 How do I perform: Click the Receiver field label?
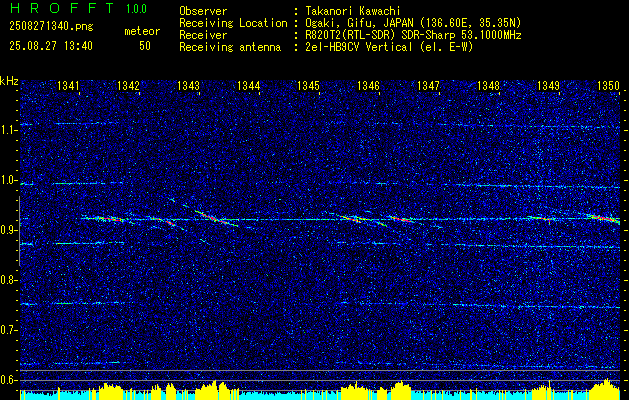[203, 35]
